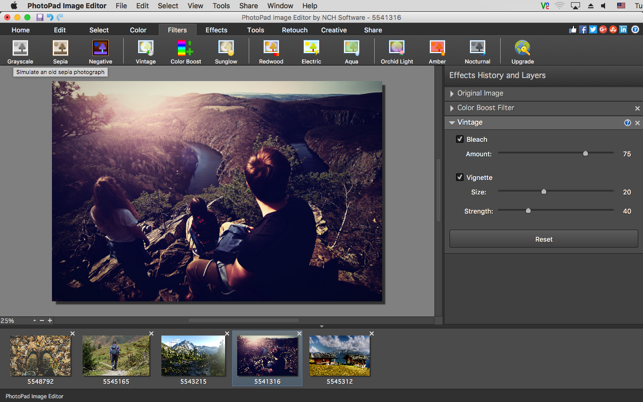
Task: Apply the Sunglow filter
Action: [x=226, y=52]
